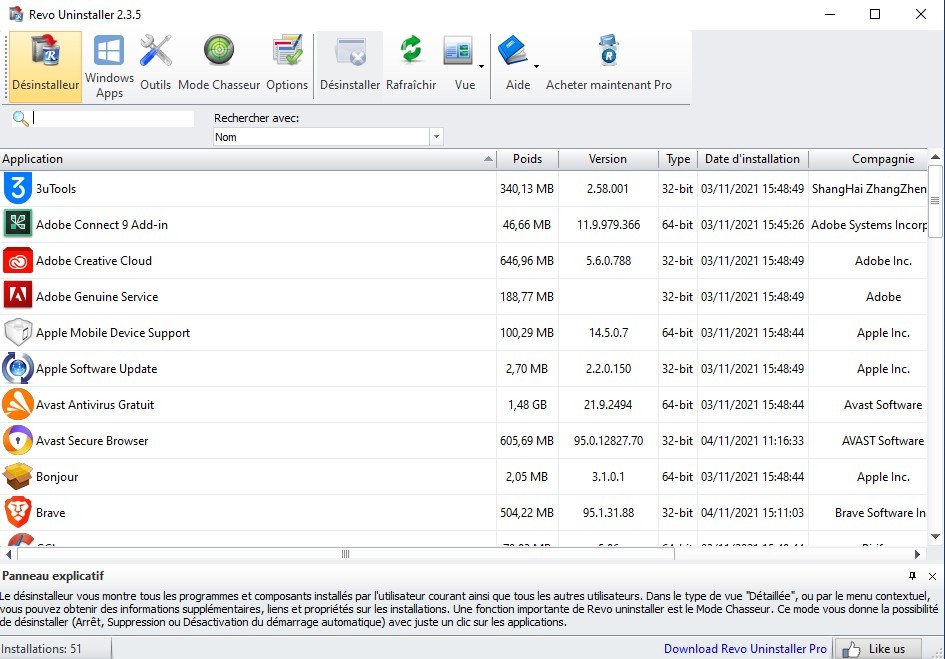Click the 646,96 MB size cell
Image resolution: width=945 pixels, height=659 pixels.
pyautogui.click(x=527, y=261)
